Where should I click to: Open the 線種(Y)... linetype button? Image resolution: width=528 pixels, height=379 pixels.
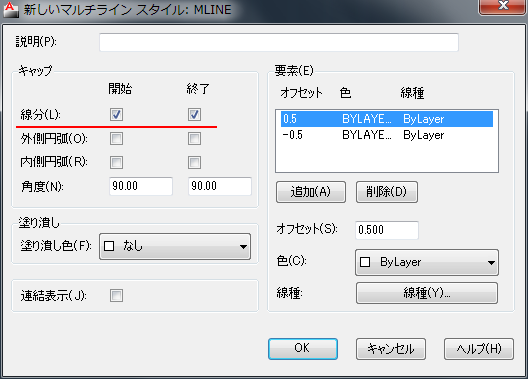427,293
